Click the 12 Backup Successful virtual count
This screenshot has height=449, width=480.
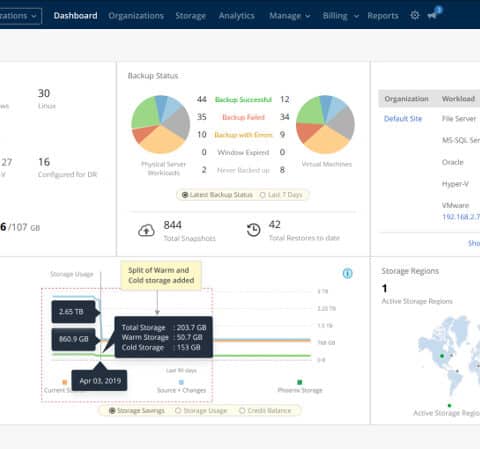pos(284,99)
